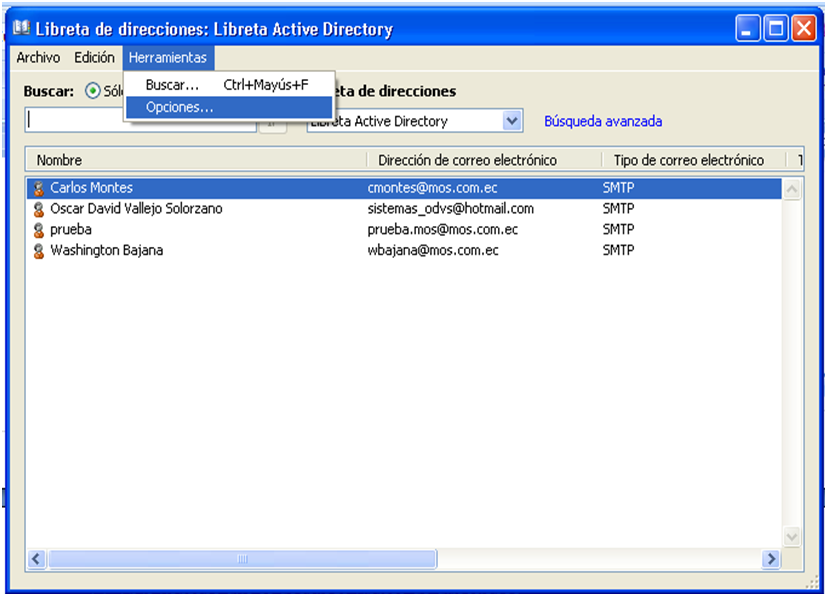The width and height of the screenshot is (827, 596).
Task: Close the Libreta de direcciones window
Action: coord(804,28)
